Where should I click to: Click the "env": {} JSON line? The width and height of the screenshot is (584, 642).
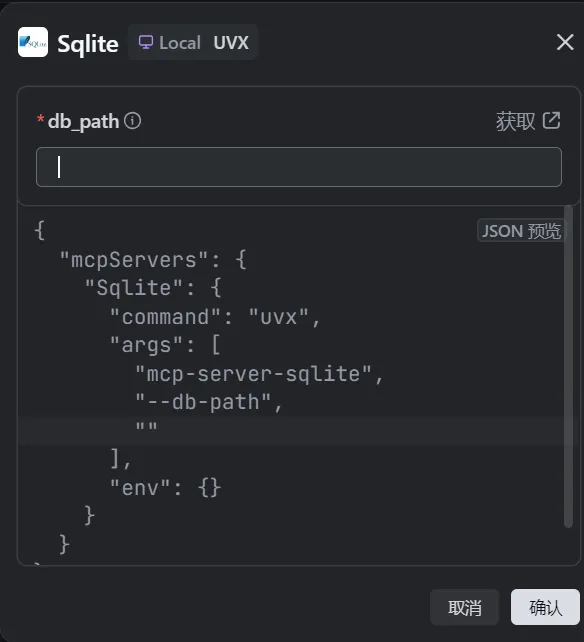tap(165, 488)
